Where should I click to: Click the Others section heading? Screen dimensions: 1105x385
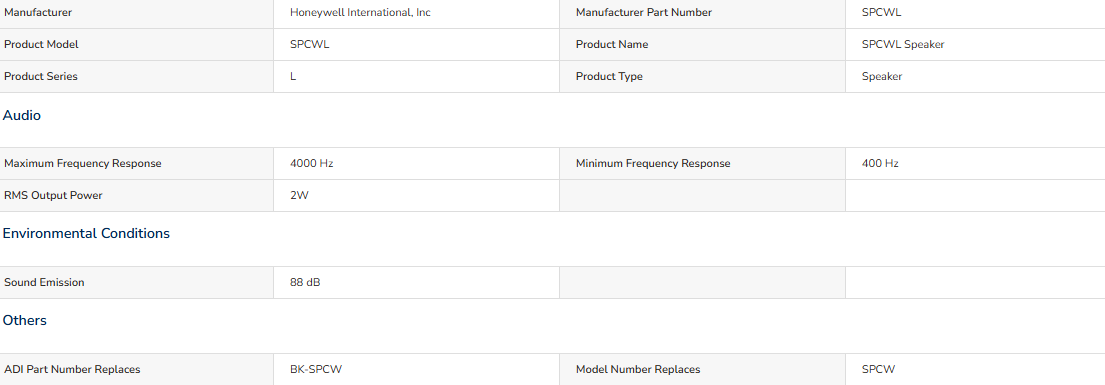25,321
